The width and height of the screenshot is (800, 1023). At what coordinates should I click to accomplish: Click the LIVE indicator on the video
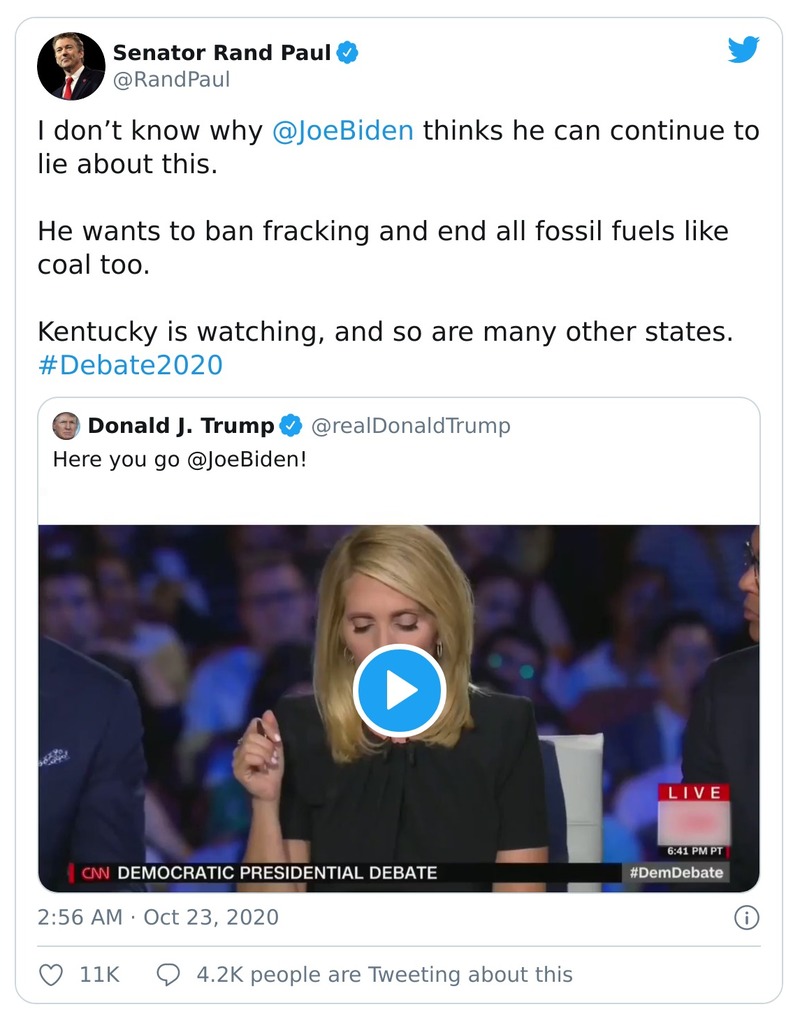[x=695, y=793]
